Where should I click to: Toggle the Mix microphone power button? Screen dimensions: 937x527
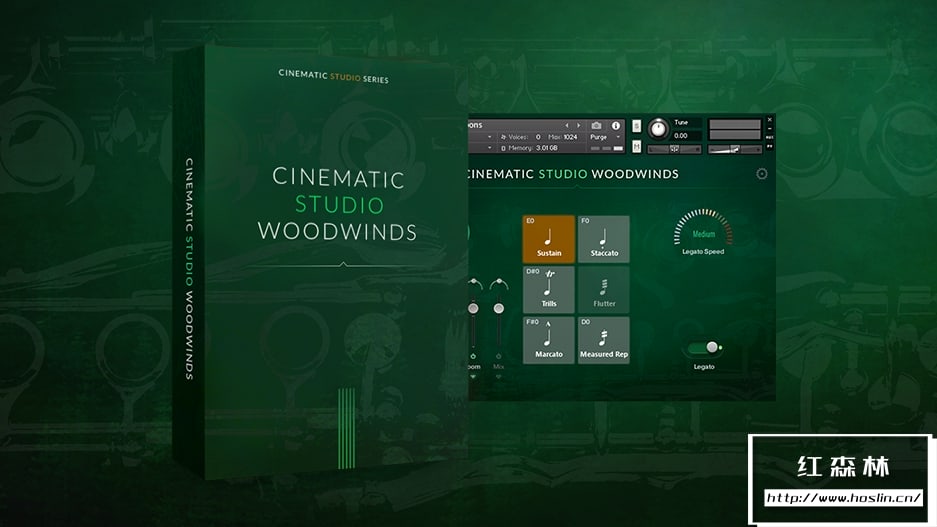498,356
